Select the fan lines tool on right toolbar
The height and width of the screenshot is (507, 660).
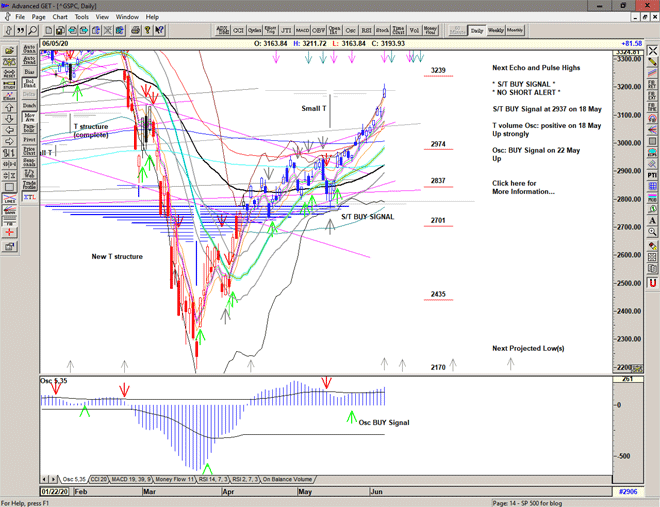pos(652,130)
